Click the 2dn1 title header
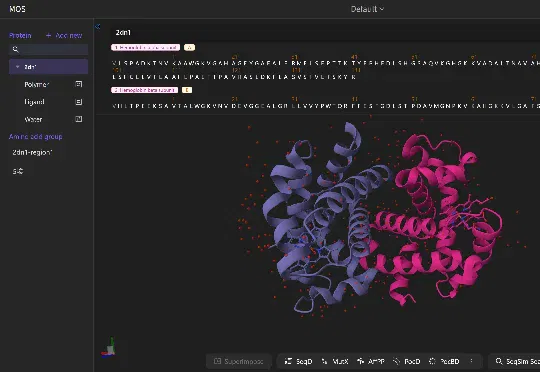 [x=123, y=33]
